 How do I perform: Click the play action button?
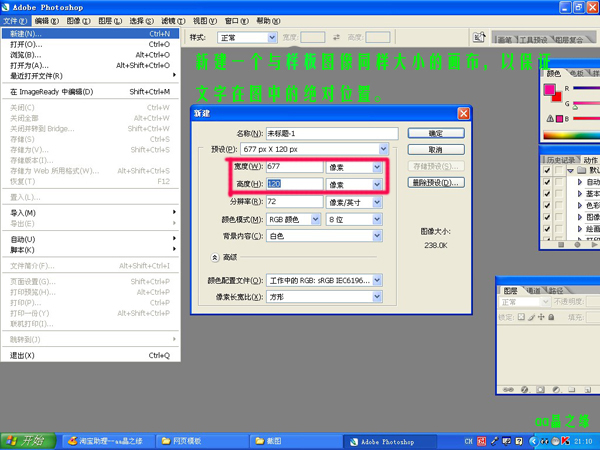594,244
